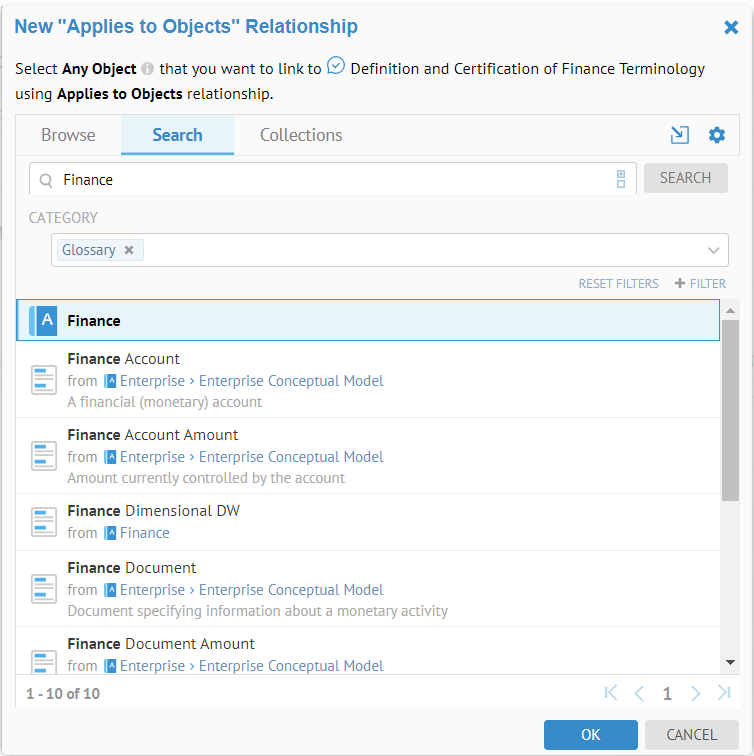Click the pop-out arrow icon near gear
This screenshot has width=754, height=756.
(x=680, y=135)
